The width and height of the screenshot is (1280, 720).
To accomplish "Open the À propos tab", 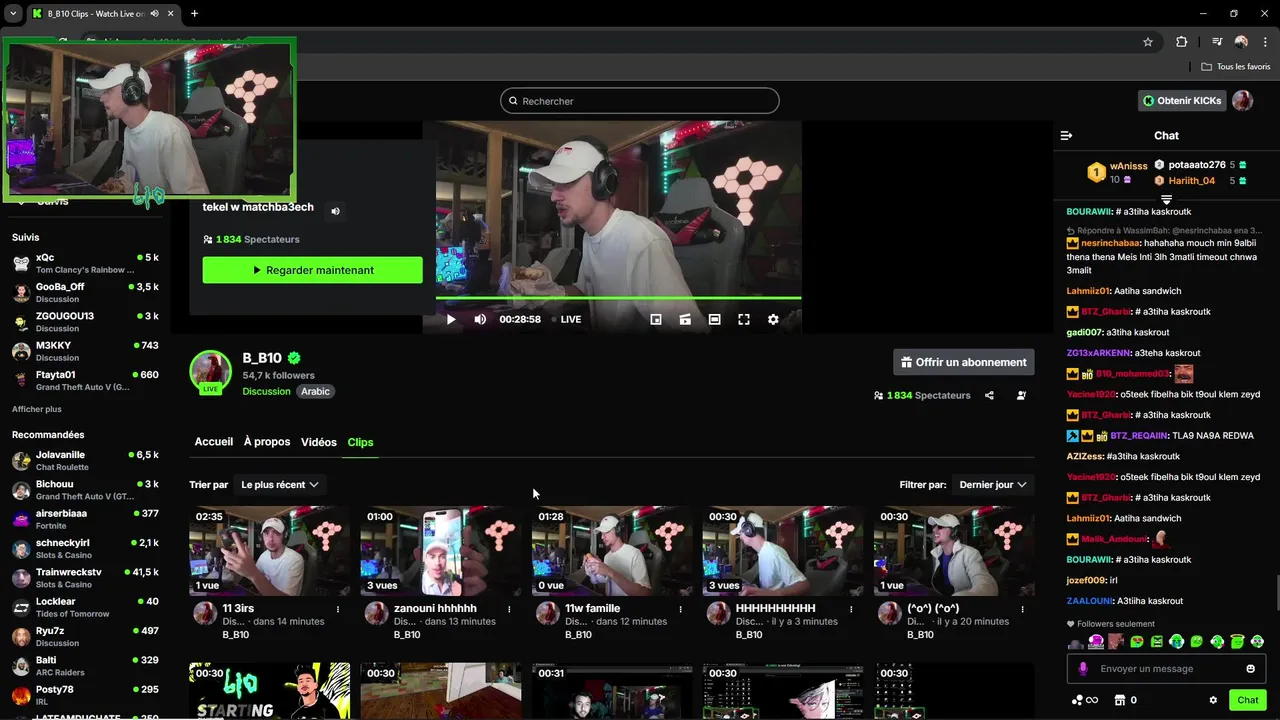I will coord(267,442).
